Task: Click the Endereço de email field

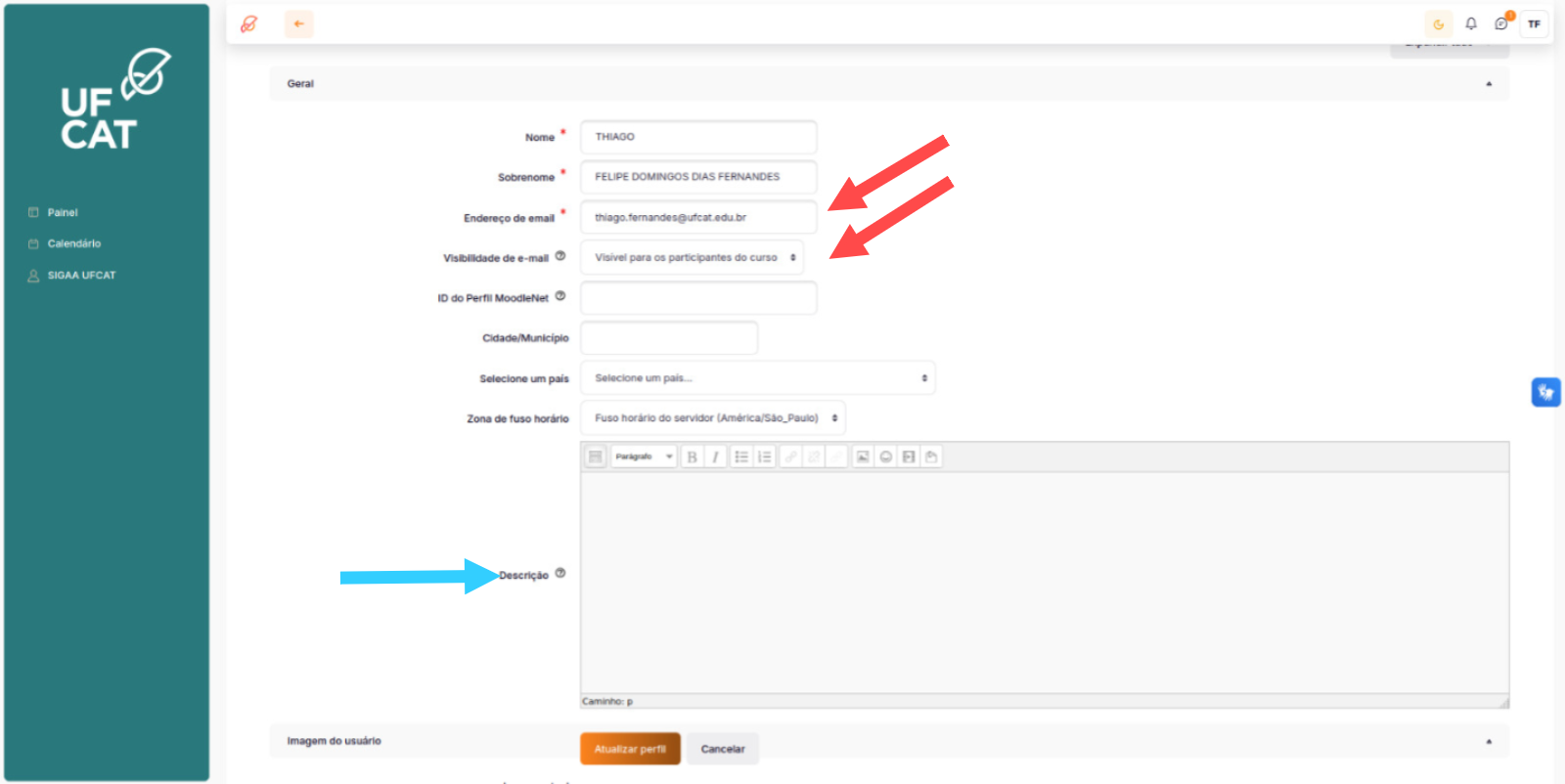Action: (x=698, y=218)
